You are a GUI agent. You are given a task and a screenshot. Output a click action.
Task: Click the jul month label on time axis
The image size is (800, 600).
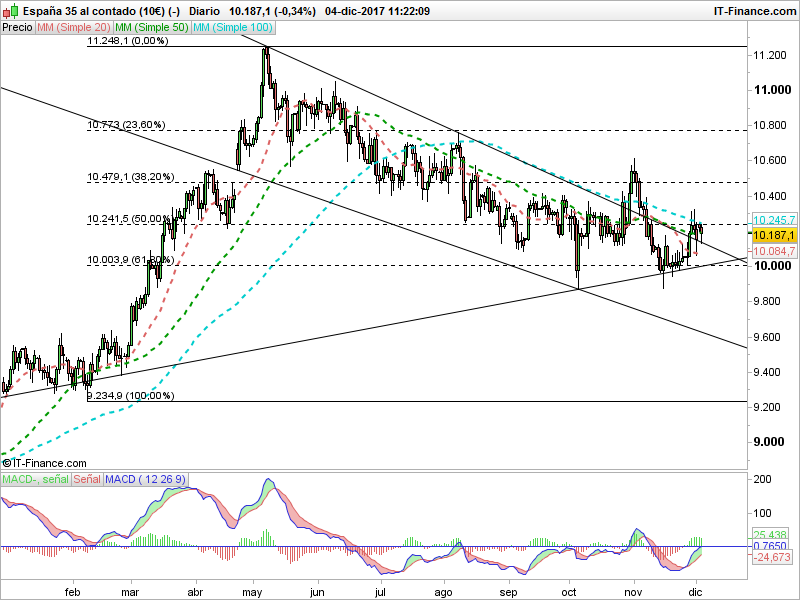381,592
